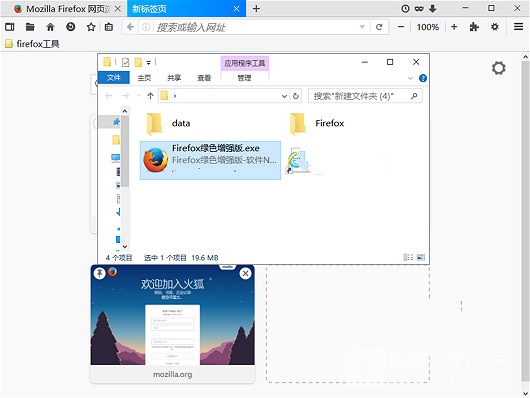Image resolution: width=530 pixels, height=398 pixels.
Task: Open Firefox options gear in toolbar
Action: click(495, 27)
